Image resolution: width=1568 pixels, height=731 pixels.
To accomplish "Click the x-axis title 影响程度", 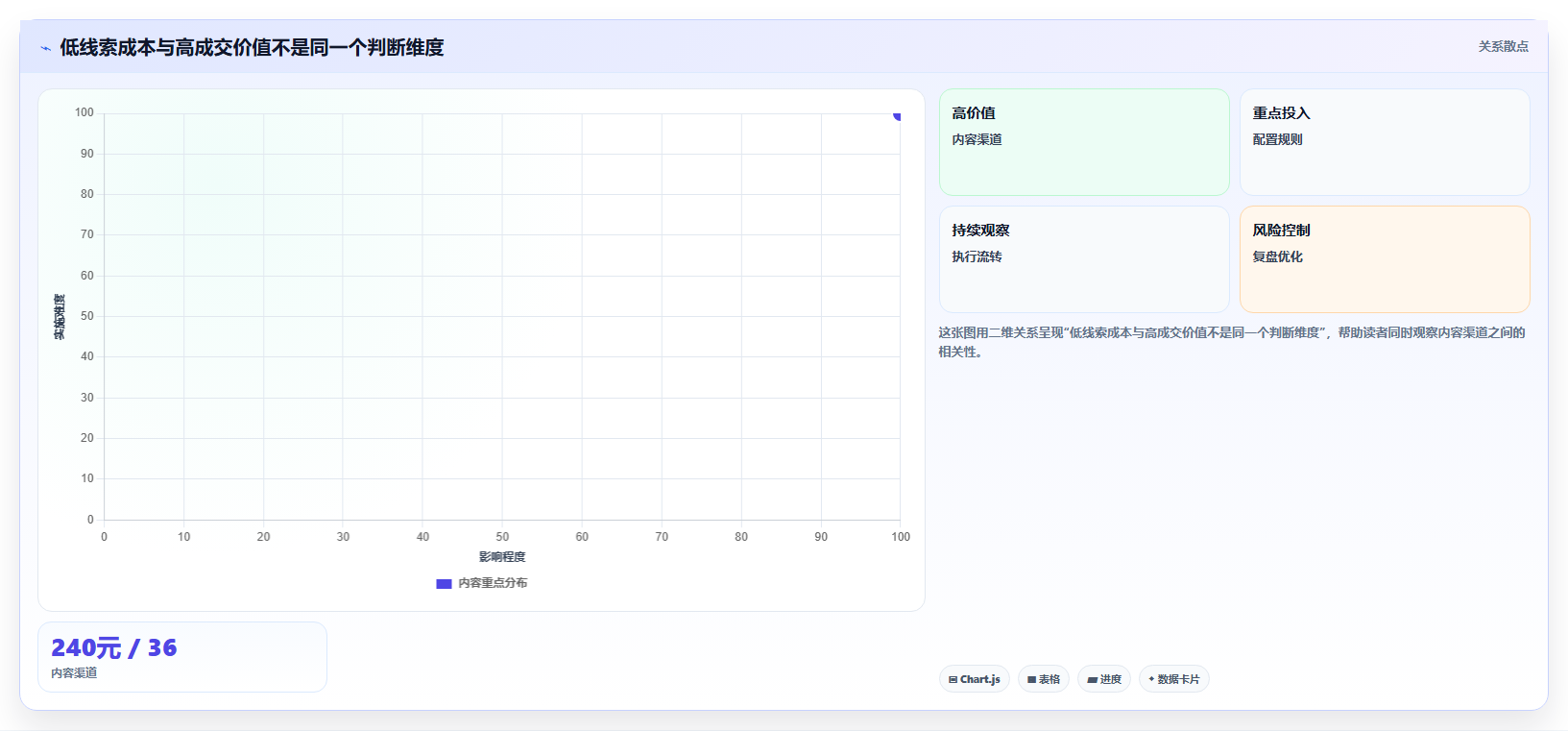I will (502, 557).
